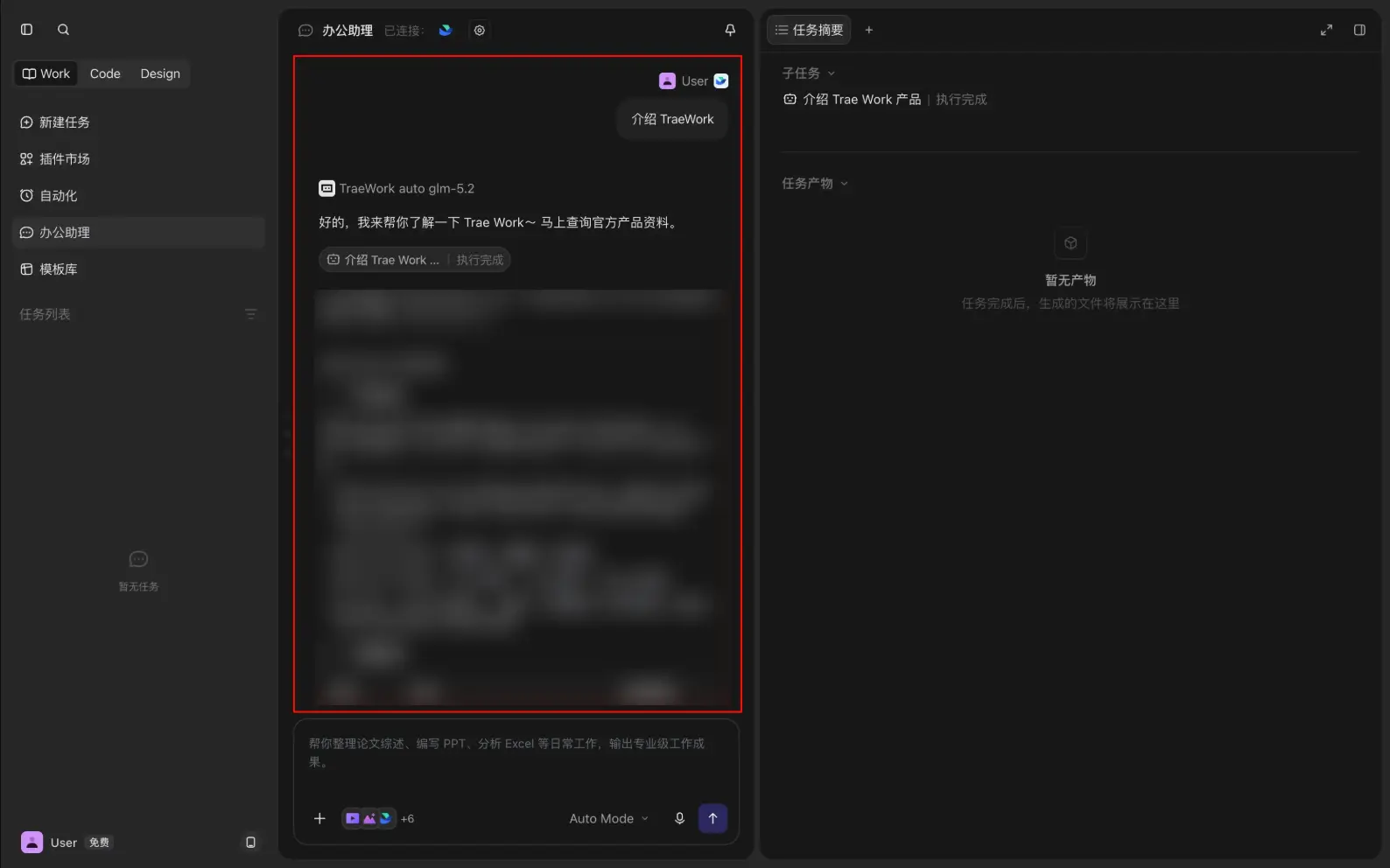Open the 介绍 Trae Work task chip

(415, 260)
